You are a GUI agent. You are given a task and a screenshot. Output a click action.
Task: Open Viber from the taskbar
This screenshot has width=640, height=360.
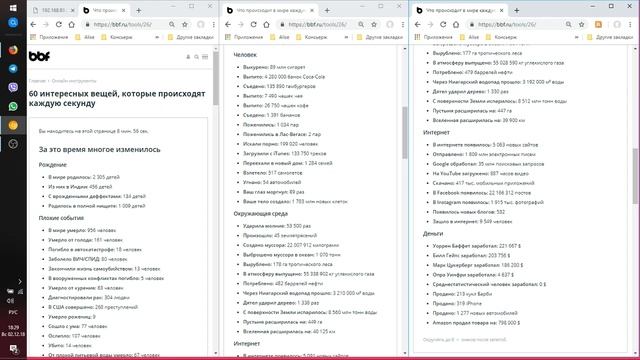(13, 87)
